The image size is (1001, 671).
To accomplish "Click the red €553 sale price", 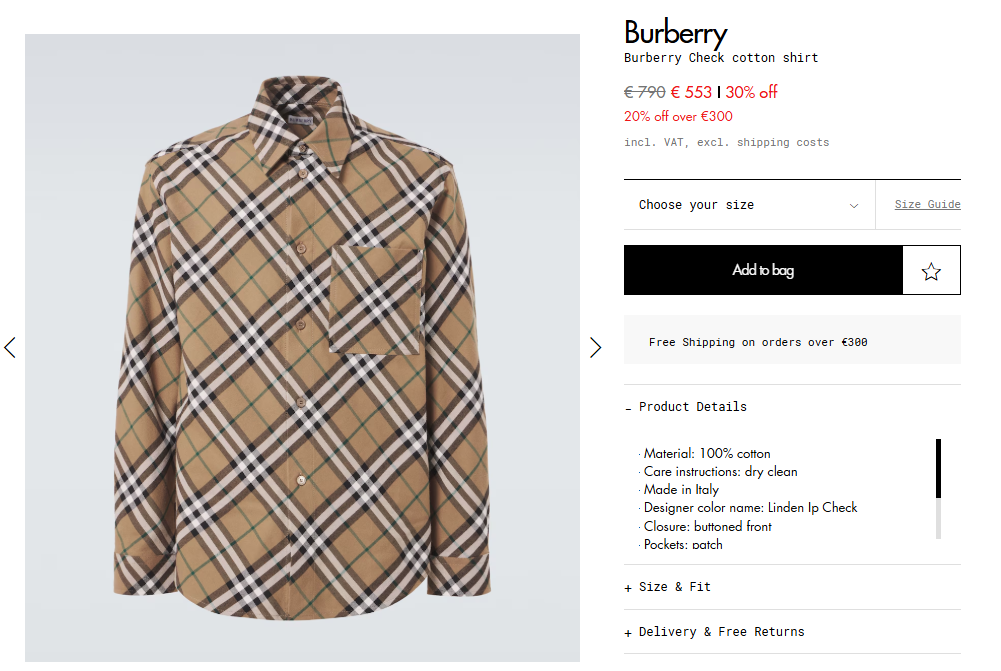I will point(691,92).
